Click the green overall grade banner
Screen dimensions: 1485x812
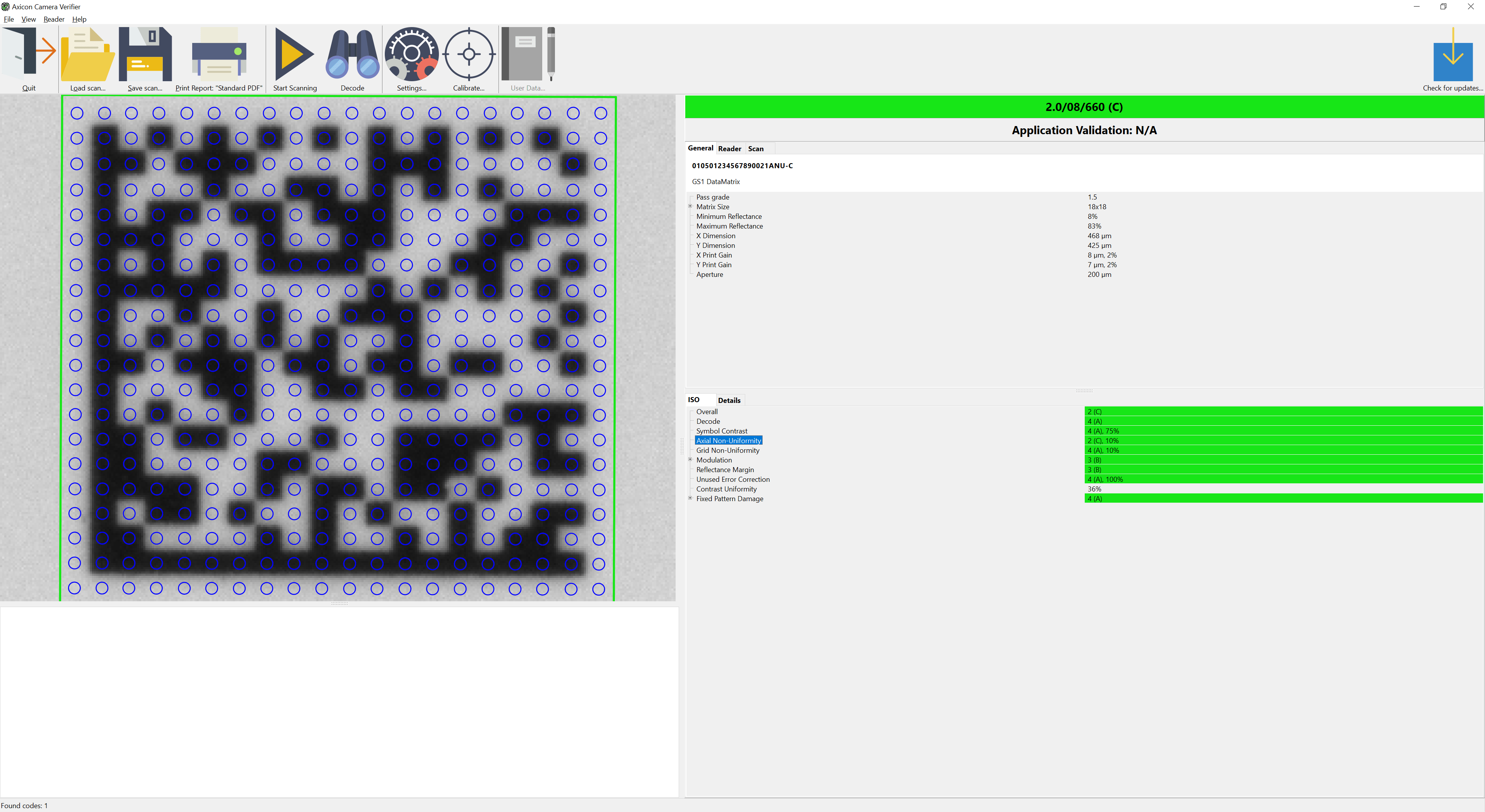point(1083,107)
